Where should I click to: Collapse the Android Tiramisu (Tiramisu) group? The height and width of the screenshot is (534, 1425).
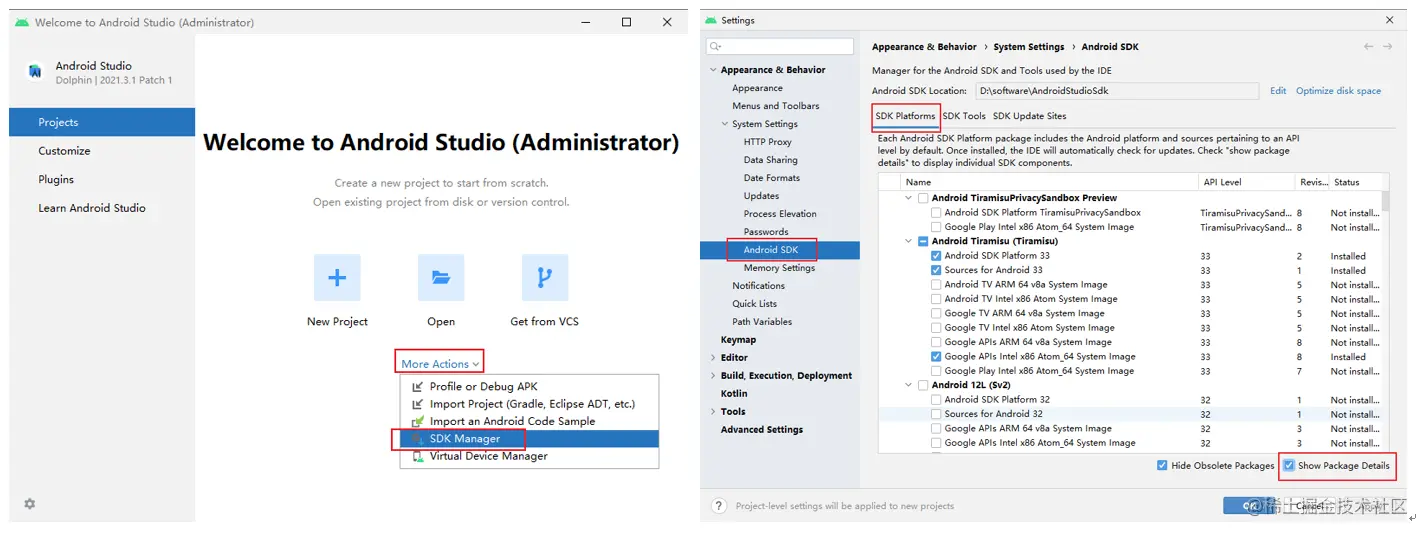click(x=909, y=242)
